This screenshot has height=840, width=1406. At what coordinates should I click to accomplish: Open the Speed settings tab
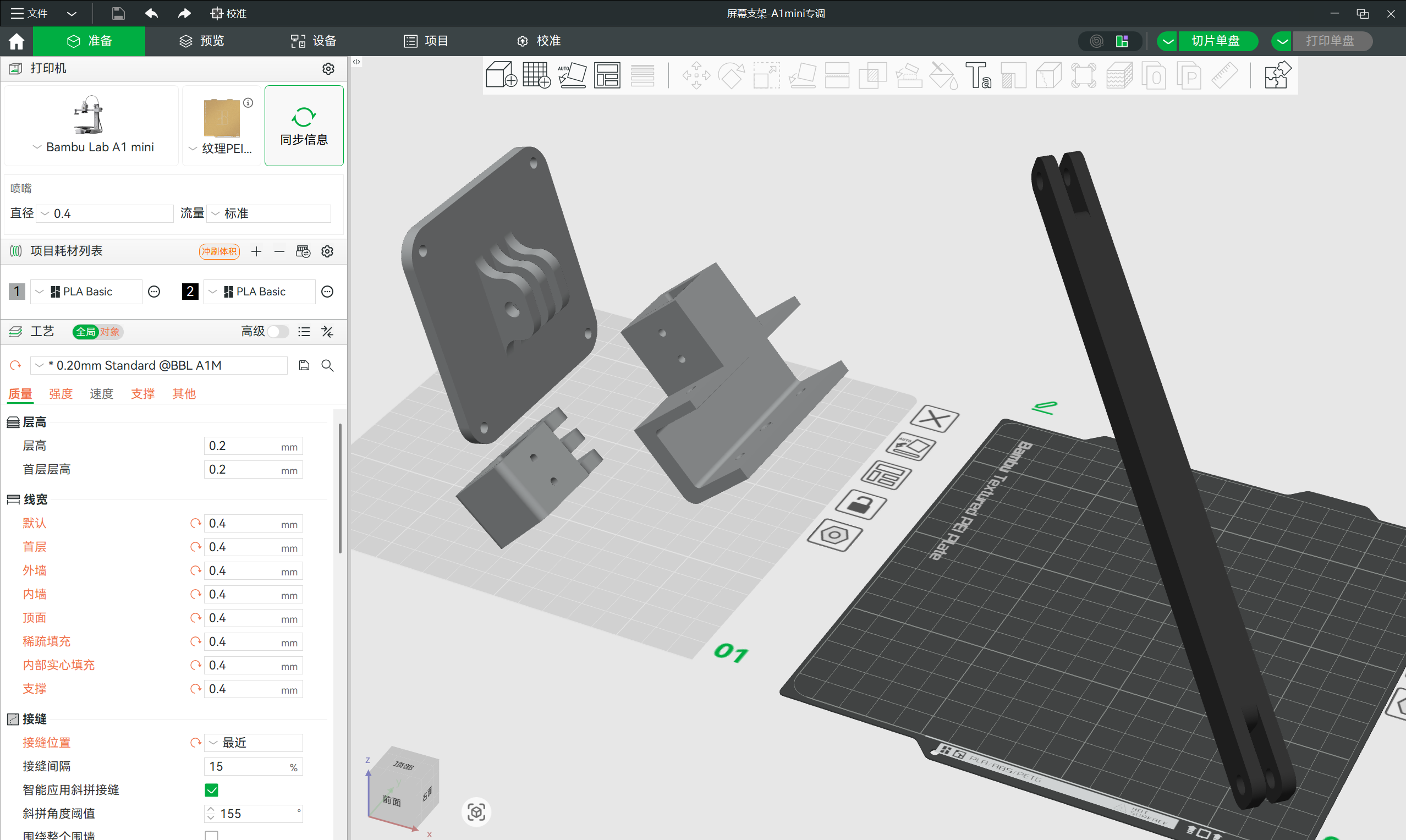coord(101,393)
